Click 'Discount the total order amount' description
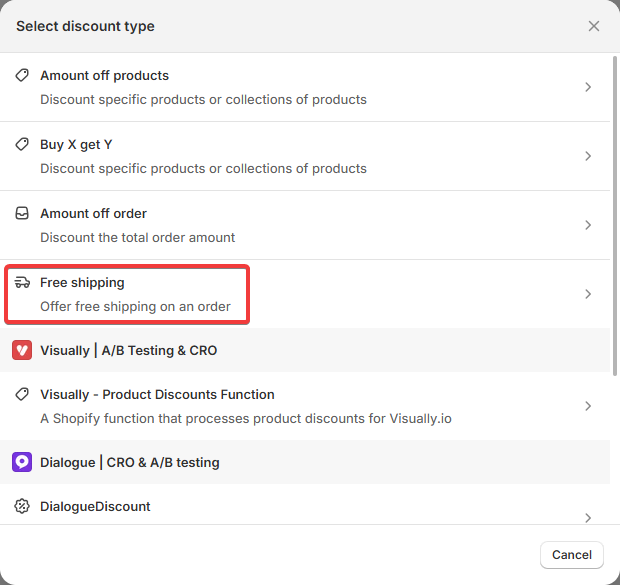 point(138,237)
